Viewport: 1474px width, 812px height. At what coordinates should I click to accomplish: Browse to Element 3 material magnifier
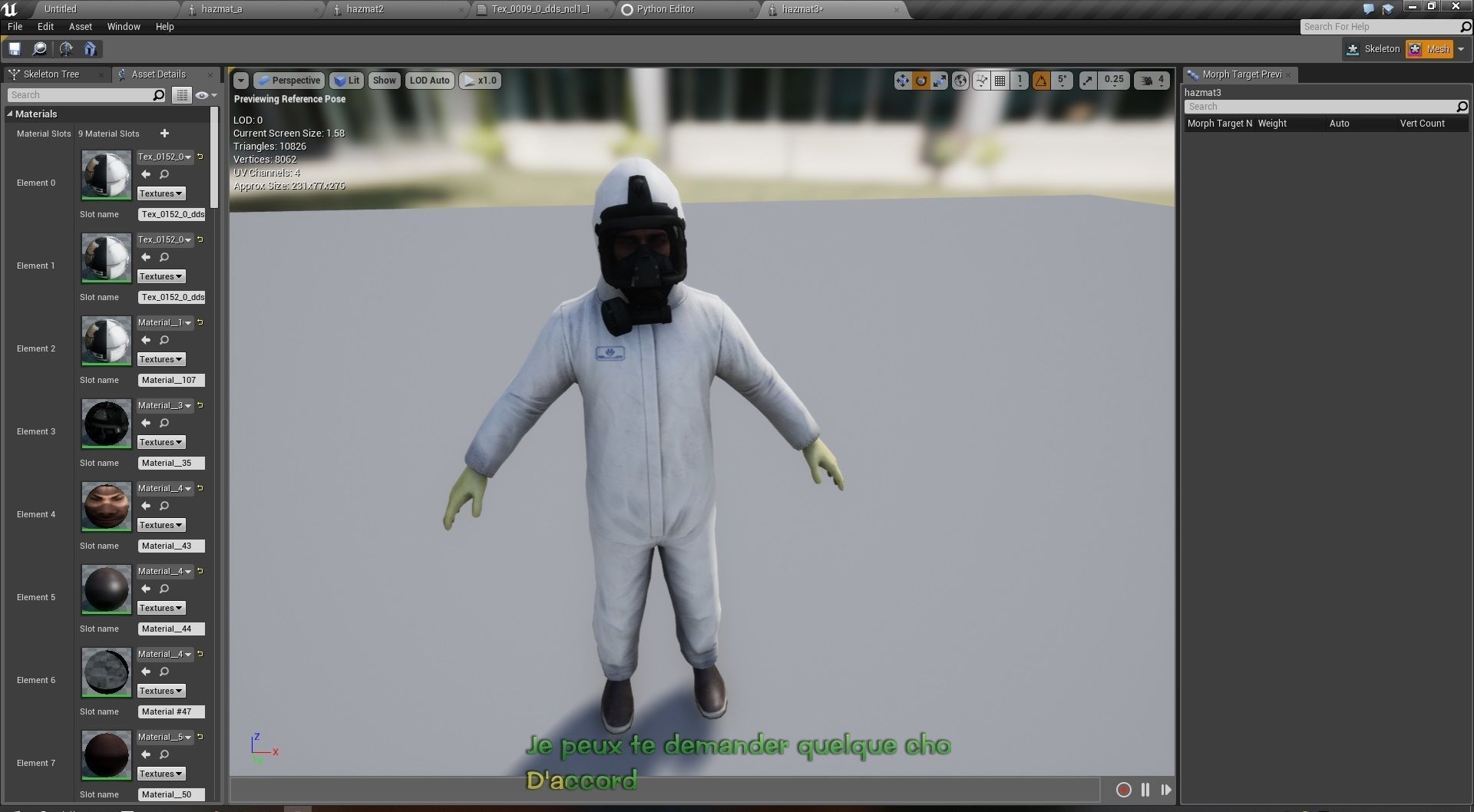[164, 424]
